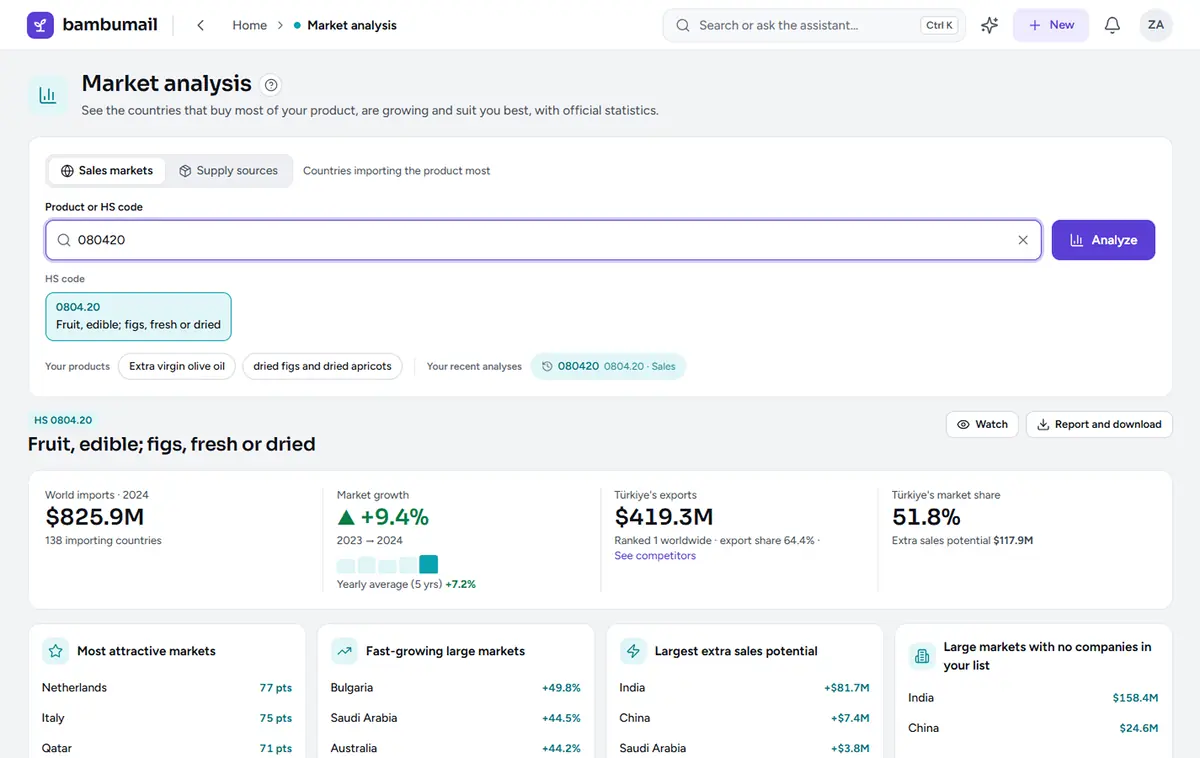This screenshot has width=1200, height=758.
Task: Select Saudi Arabia in Fast-growing large markets
Action: pos(456,718)
